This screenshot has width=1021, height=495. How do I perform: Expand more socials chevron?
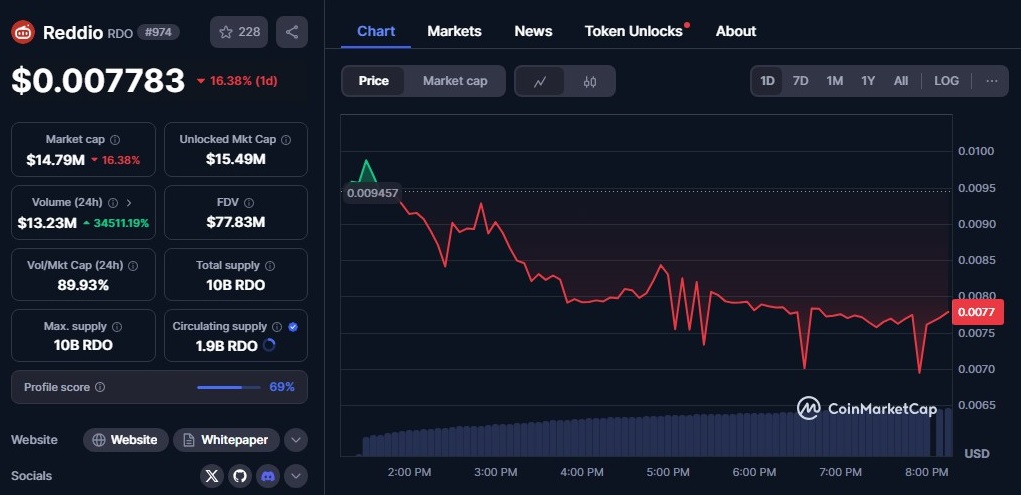[x=296, y=476]
